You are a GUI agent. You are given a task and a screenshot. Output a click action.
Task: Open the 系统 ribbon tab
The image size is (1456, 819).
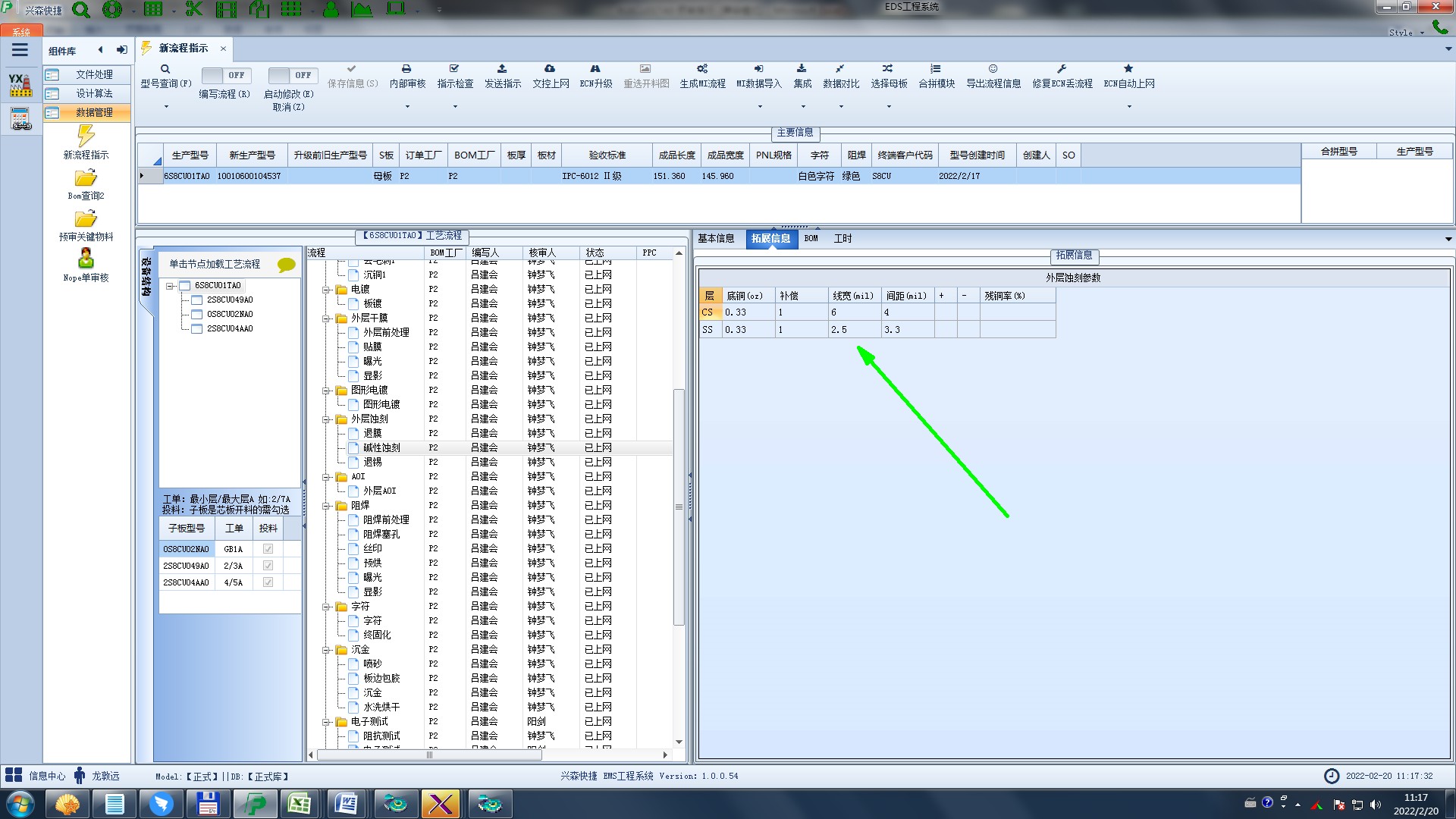click(21, 32)
